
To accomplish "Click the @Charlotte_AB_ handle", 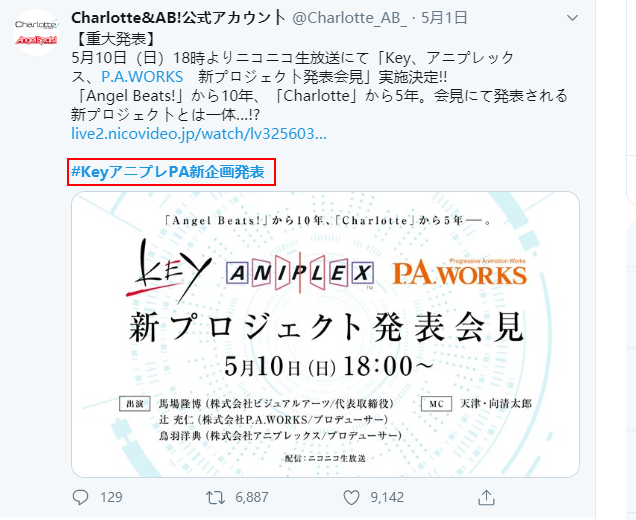I will pos(350,18).
